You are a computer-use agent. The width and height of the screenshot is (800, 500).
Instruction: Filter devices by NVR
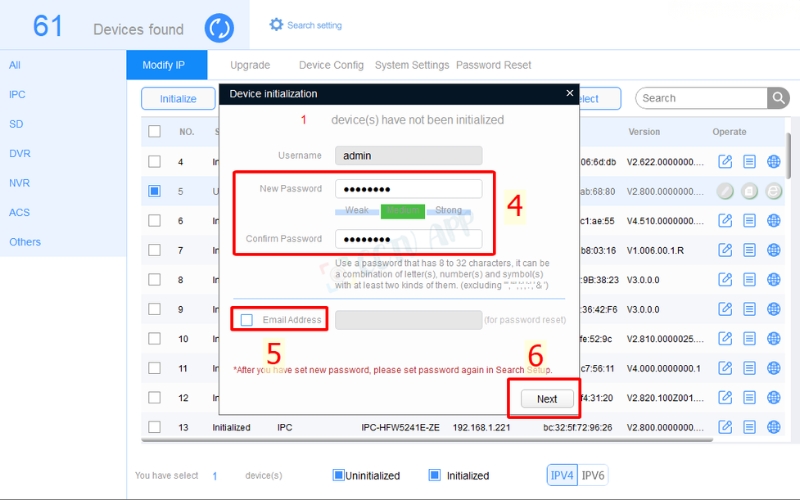point(19,183)
